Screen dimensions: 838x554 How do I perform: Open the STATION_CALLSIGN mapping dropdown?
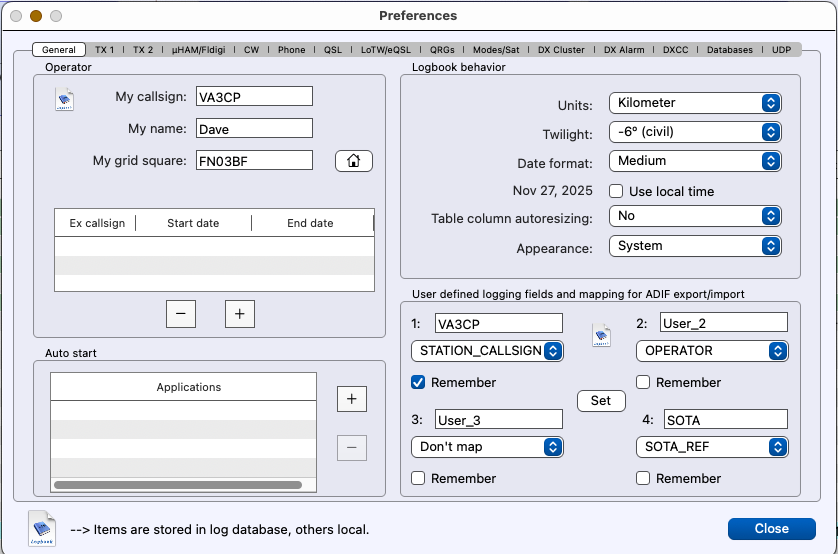(487, 351)
